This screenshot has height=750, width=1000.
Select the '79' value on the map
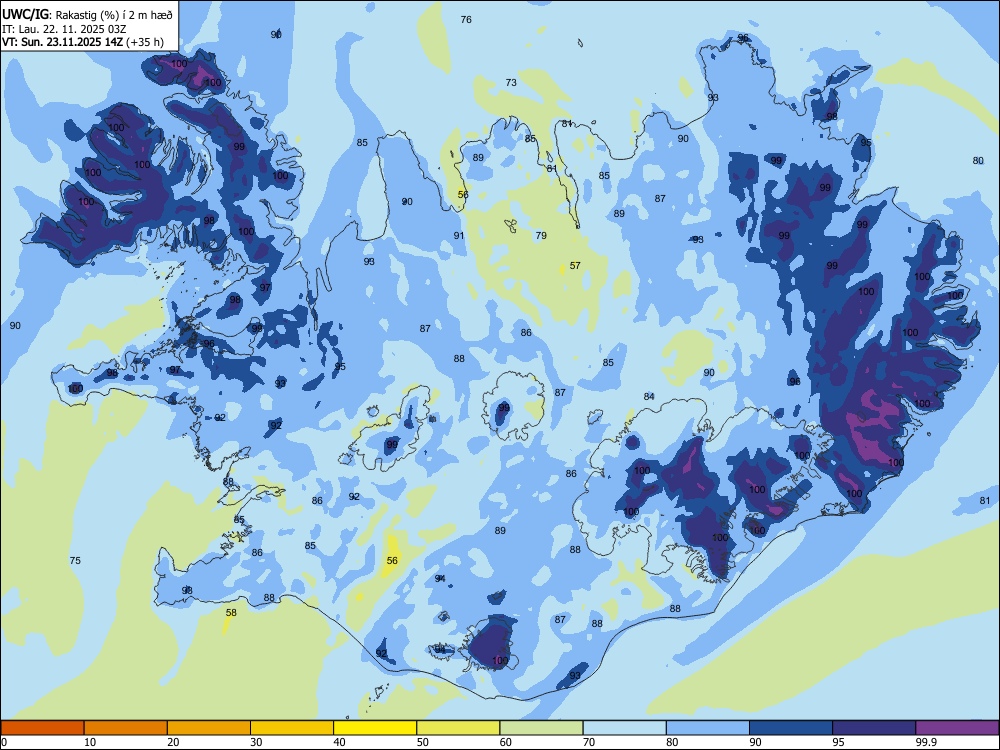pyautogui.click(x=541, y=235)
